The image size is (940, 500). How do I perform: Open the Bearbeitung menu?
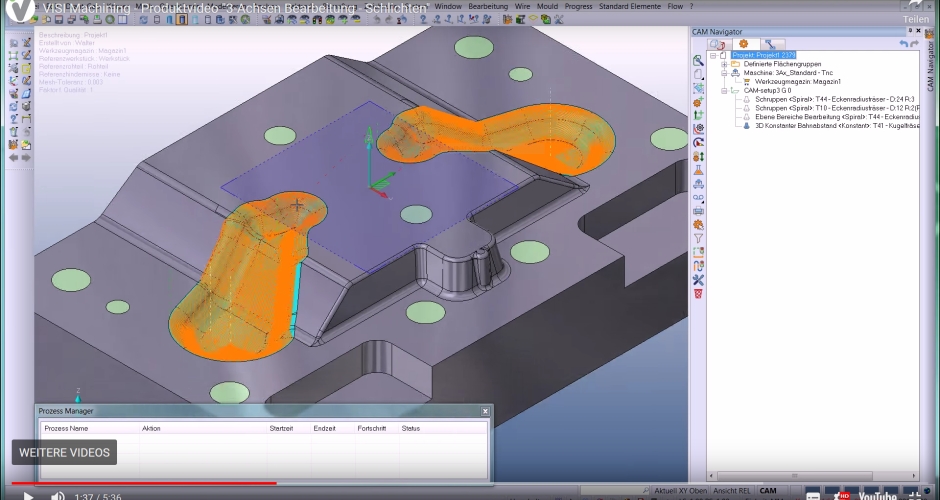pos(488,7)
